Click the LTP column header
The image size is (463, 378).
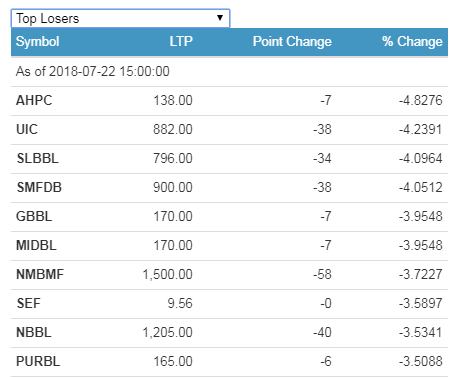pos(181,42)
